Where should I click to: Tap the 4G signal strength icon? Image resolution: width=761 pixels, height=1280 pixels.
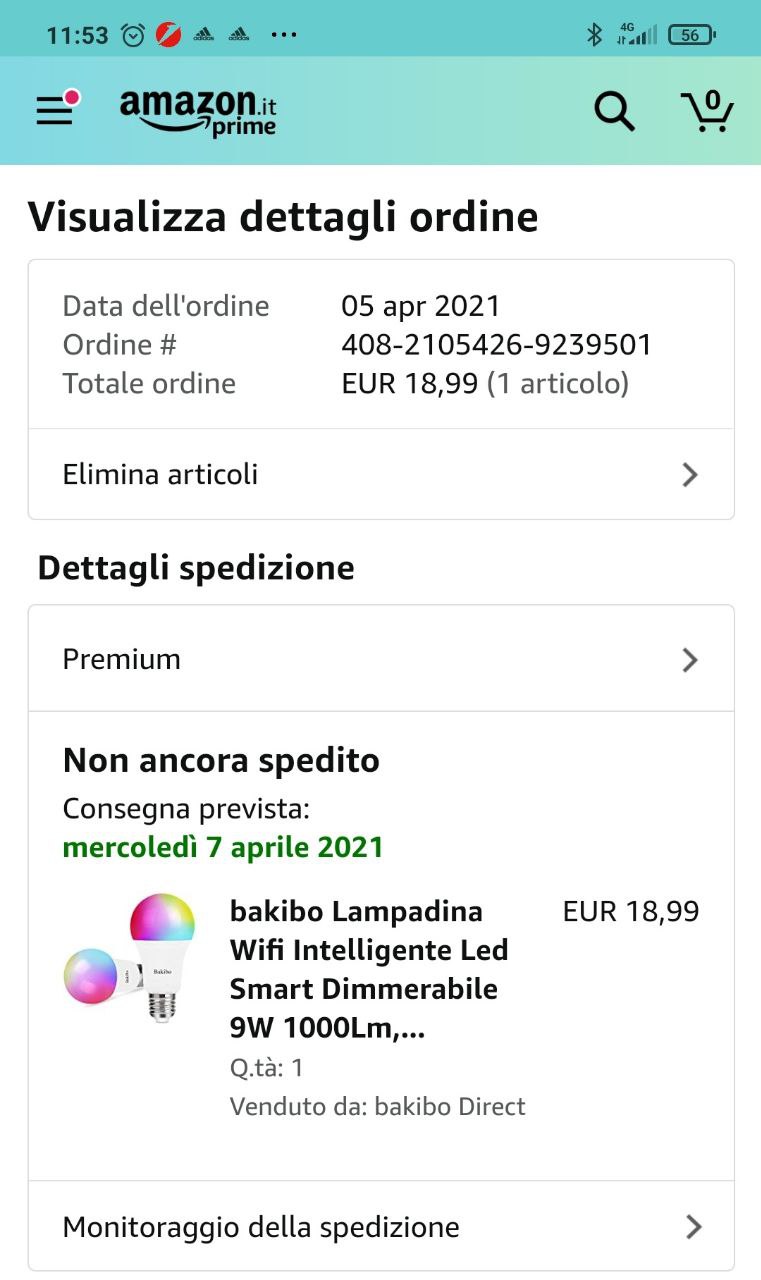point(636,35)
